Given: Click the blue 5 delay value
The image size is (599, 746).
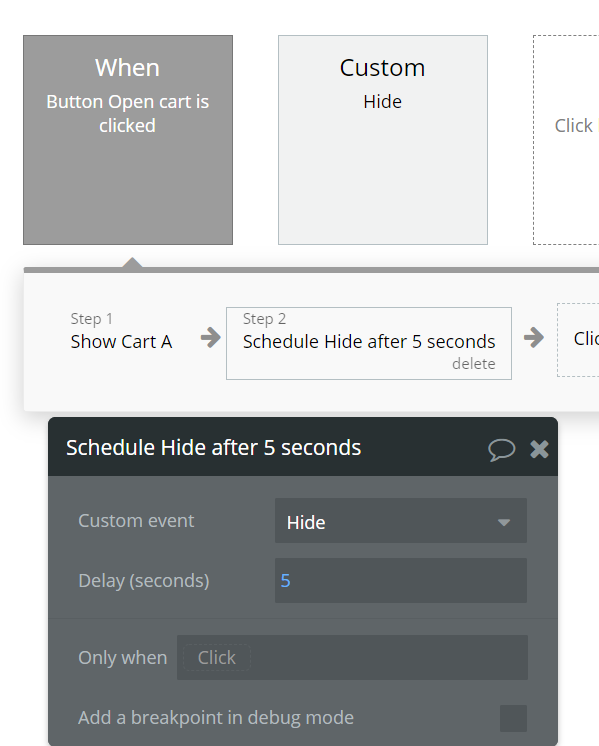Looking at the screenshot, I should pyautogui.click(x=285, y=581).
